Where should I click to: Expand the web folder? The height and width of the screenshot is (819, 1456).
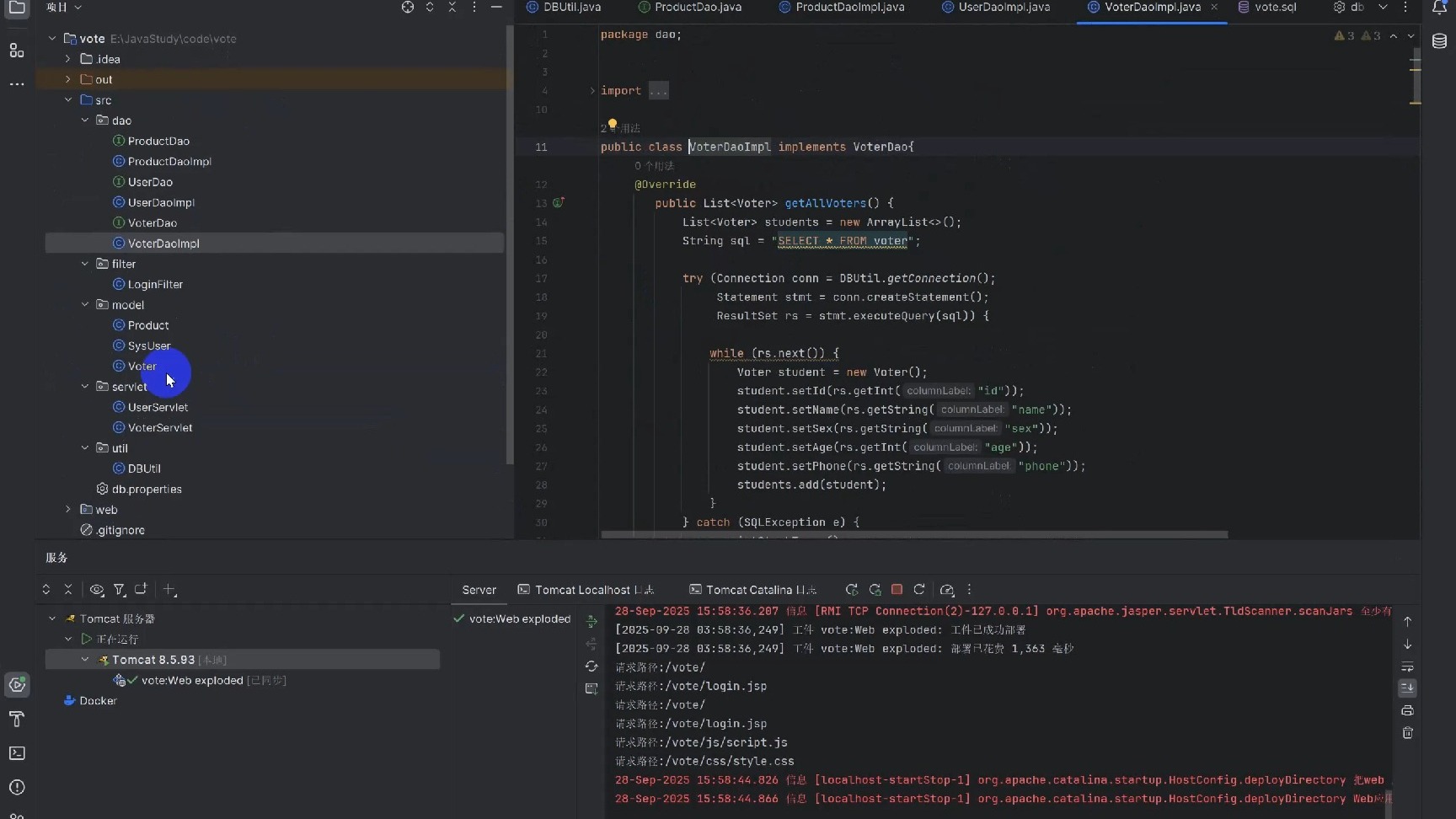[x=68, y=510]
